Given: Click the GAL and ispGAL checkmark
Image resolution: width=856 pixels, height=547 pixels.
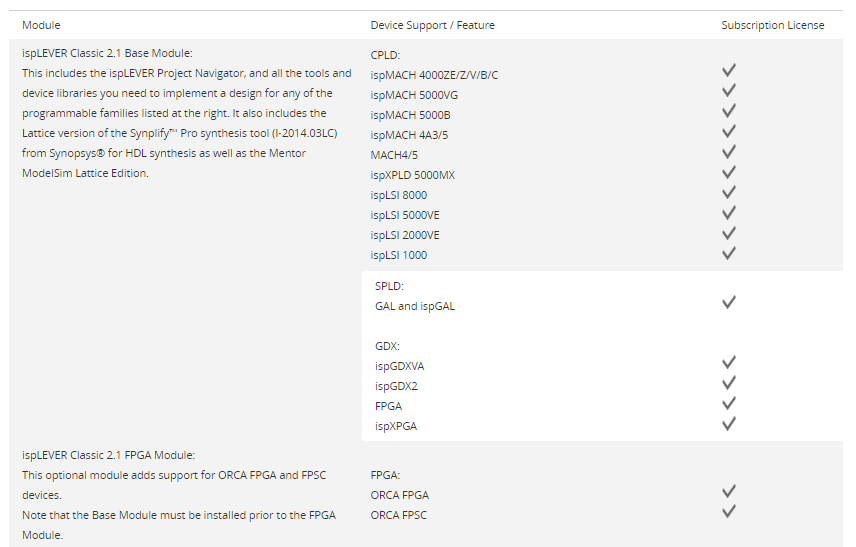Looking at the screenshot, I should pyautogui.click(x=729, y=302).
